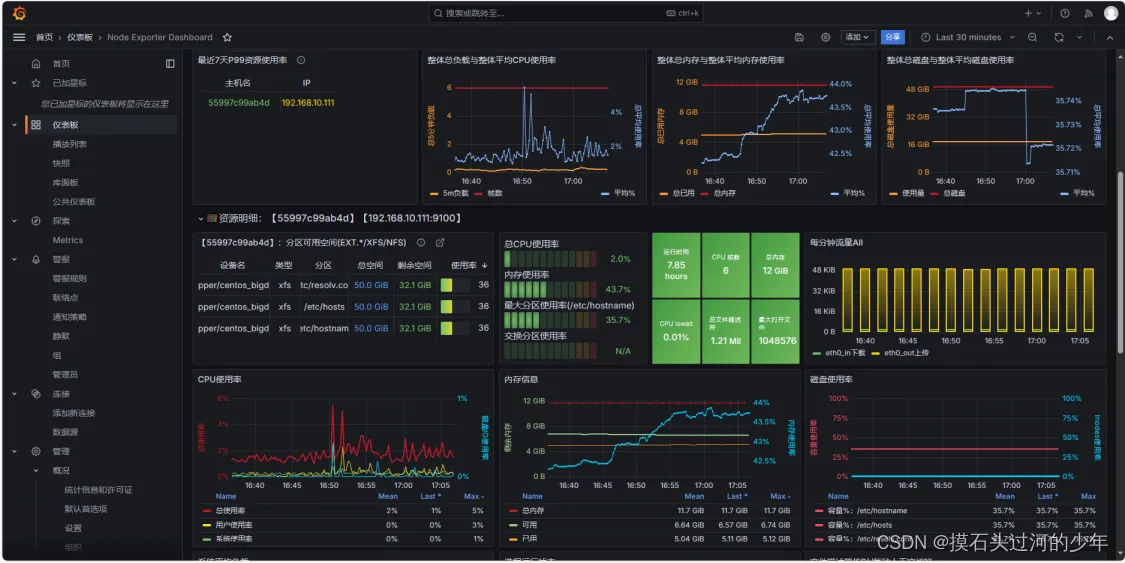The width and height of the screenshot is (1125, 563).
Task: Collapse the 概况 subsection chevron
Action: tap(36, 470)
